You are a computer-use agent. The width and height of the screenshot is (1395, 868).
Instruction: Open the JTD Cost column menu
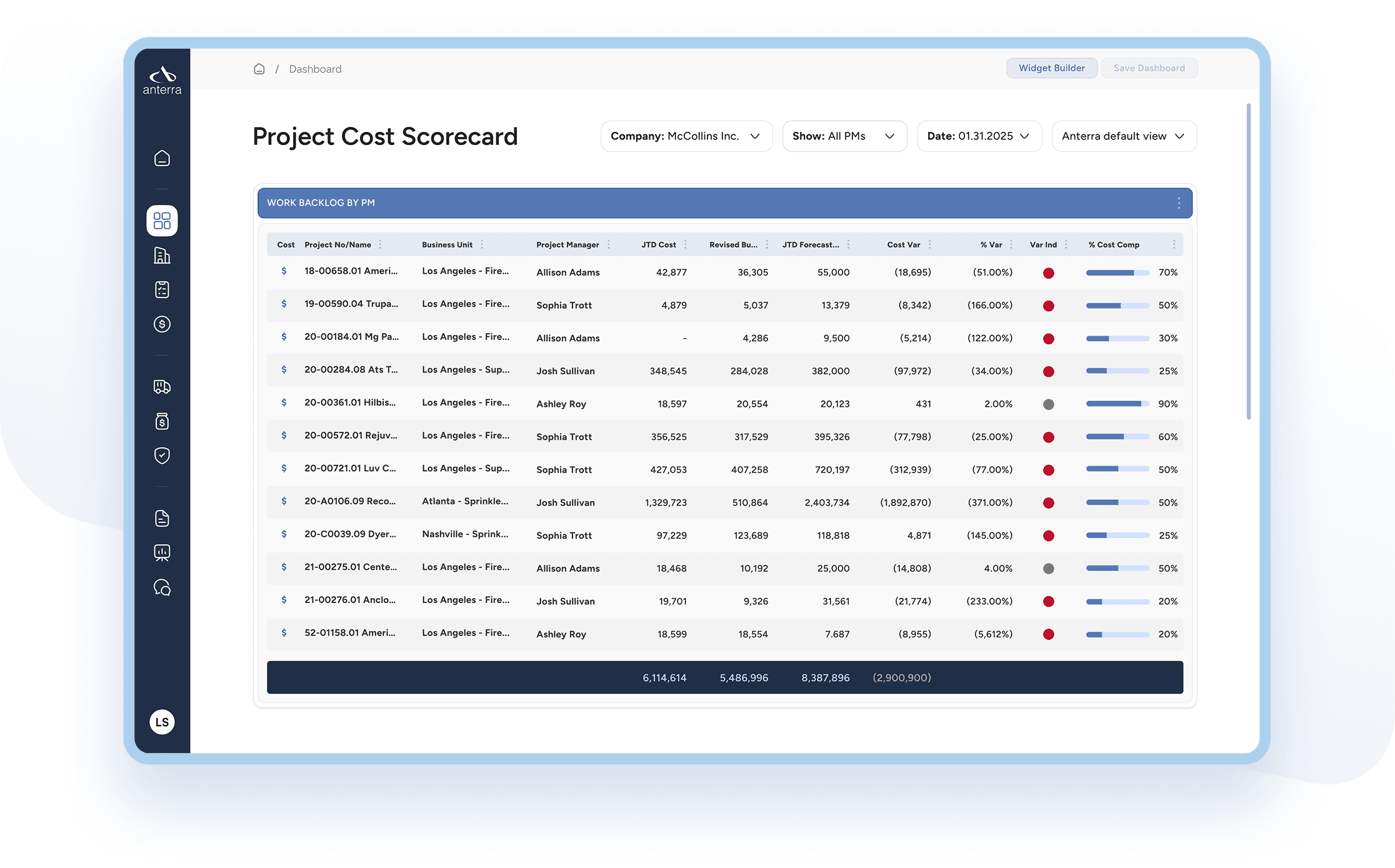pyautogui.click(x=686, y=245)
